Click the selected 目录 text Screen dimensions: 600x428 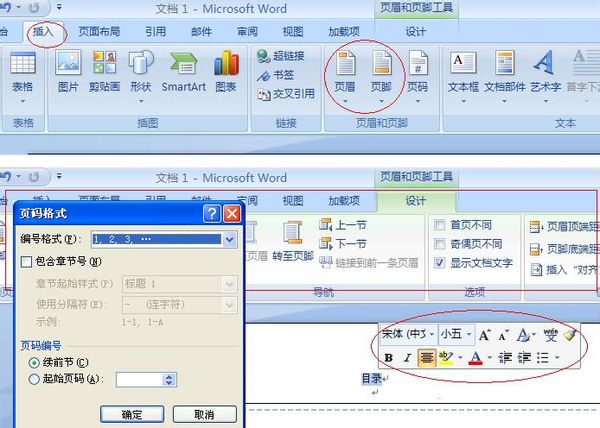coord(372,379)
